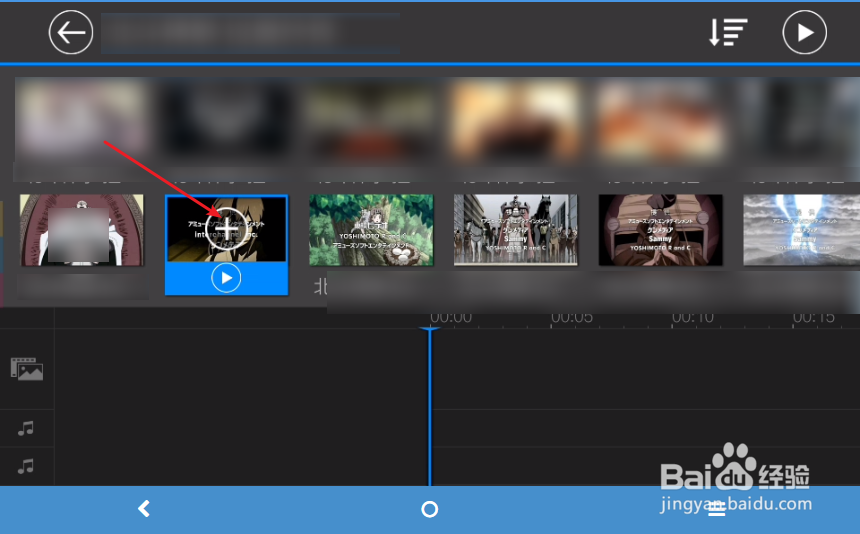Select the forest bird nest video thumbnail
The image size is (860, 534).
click(371, 230)
